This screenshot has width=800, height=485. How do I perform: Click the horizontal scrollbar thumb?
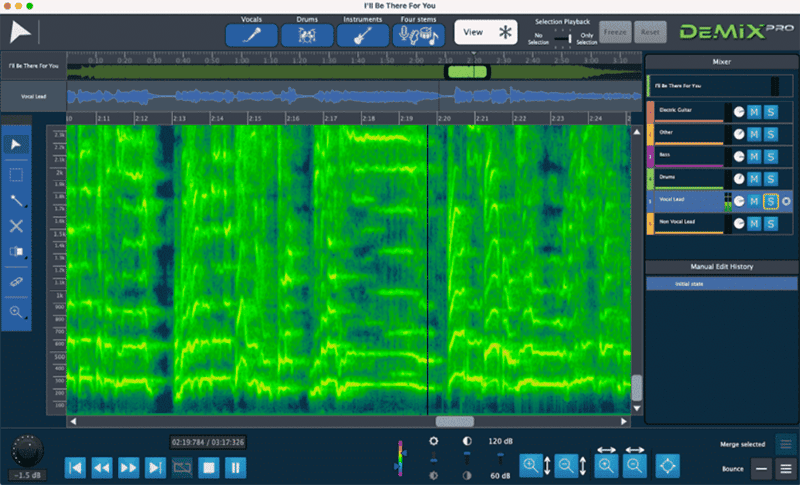455,421
